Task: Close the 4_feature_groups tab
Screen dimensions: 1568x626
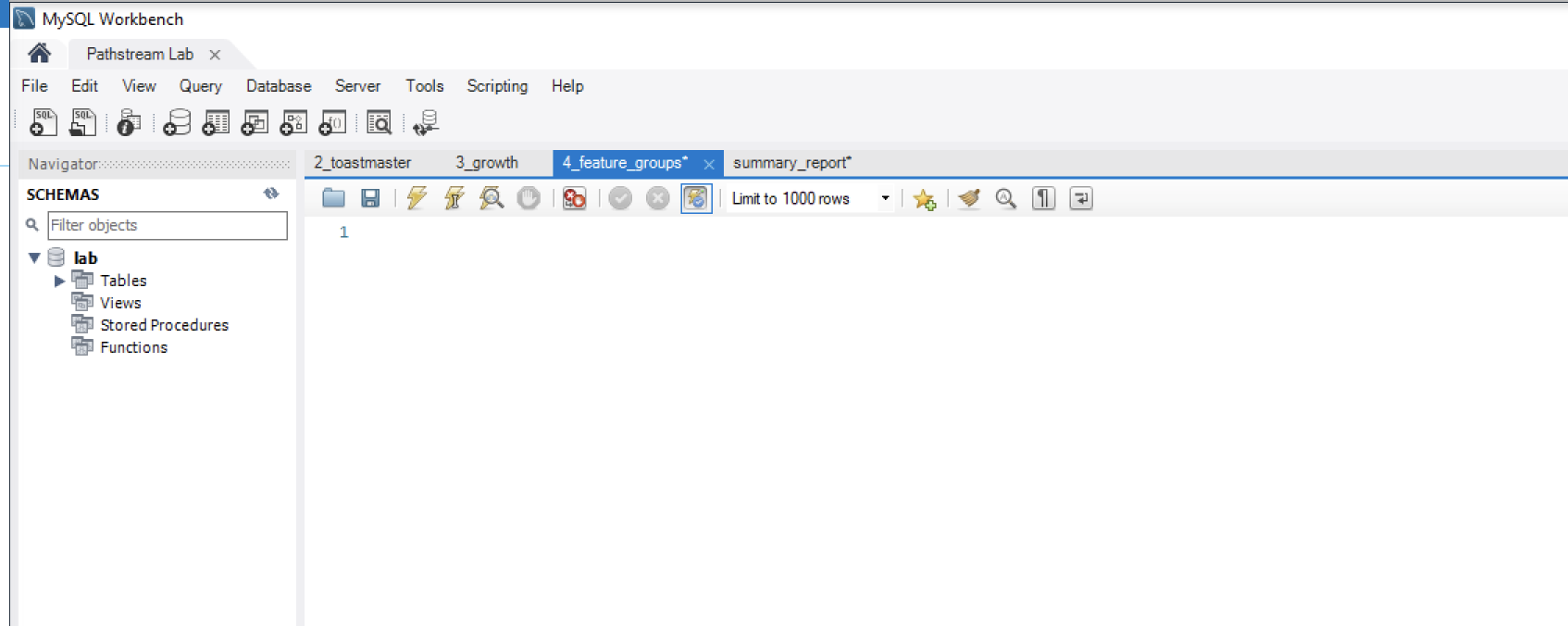Action: pyautogui.click(x=709, y=164)
